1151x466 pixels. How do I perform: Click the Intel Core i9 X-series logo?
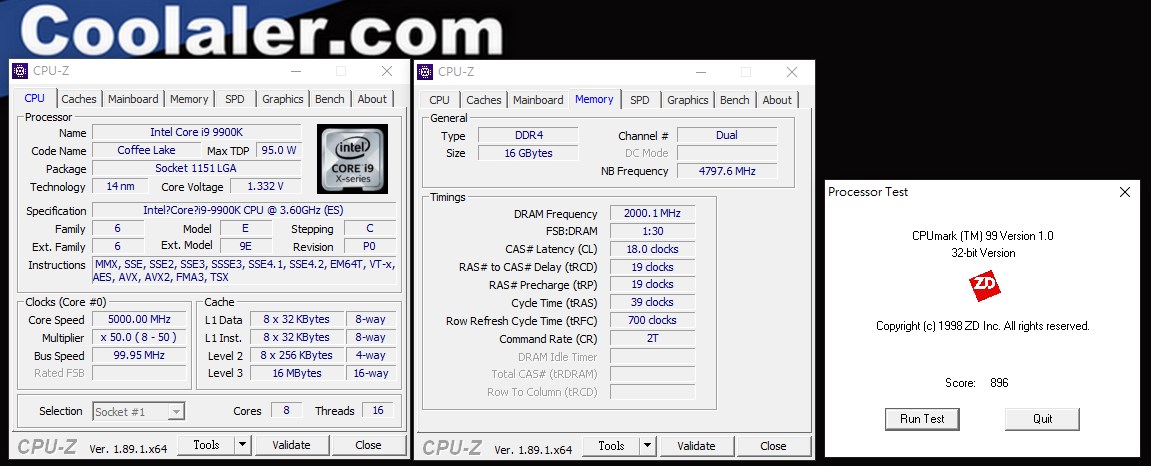coord(352,159)
